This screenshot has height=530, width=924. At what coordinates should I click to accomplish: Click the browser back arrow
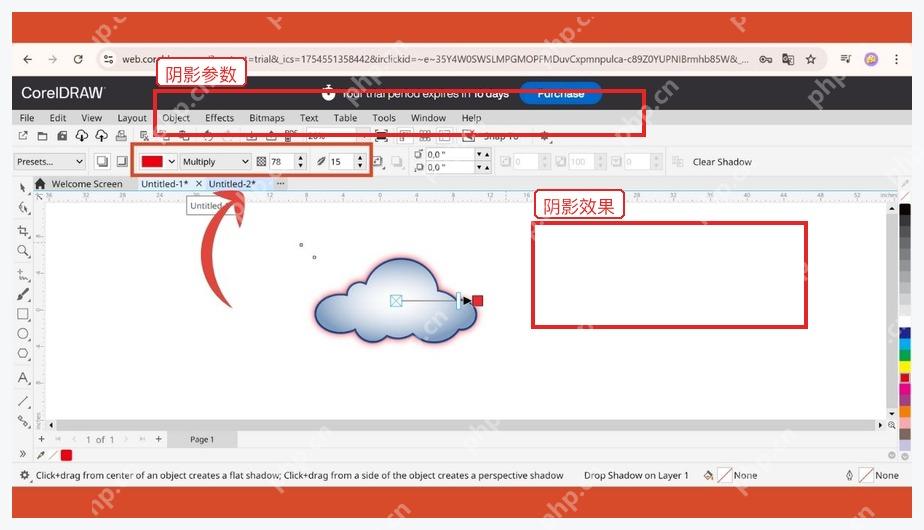tap(28, 59)
